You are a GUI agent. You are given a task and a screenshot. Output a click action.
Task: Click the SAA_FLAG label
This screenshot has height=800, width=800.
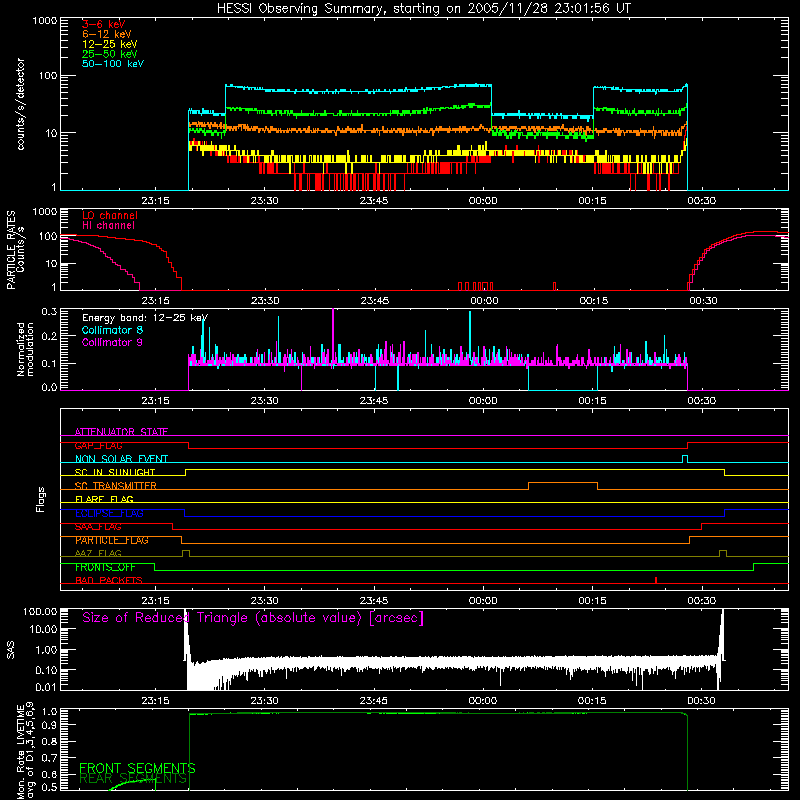tap(98, 527)
